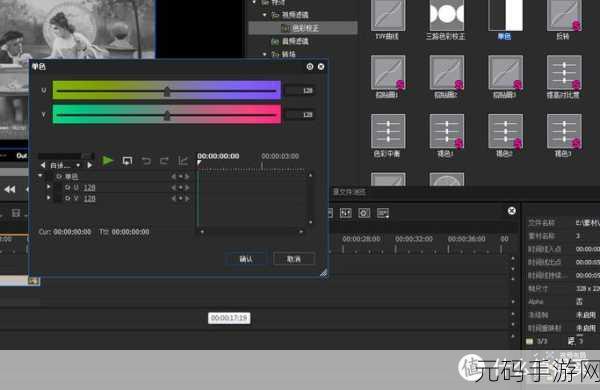Image resolution: width=600 pixels, height=390 pixels.
Task: Toggle keyframe enable for 单色 row
Action: [x=59, y=176]
